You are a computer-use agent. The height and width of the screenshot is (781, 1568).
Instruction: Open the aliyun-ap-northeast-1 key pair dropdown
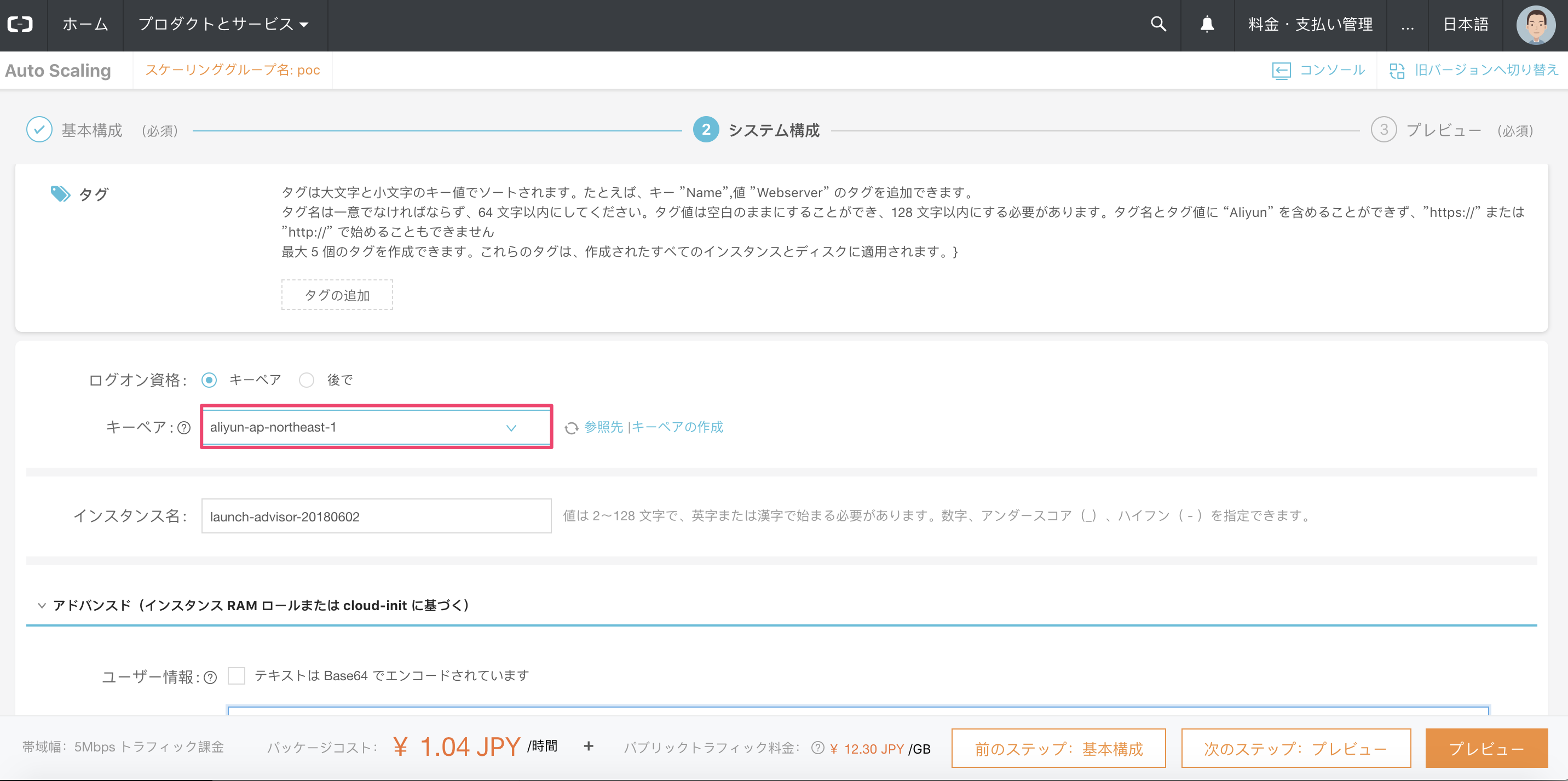pos(376,427)
